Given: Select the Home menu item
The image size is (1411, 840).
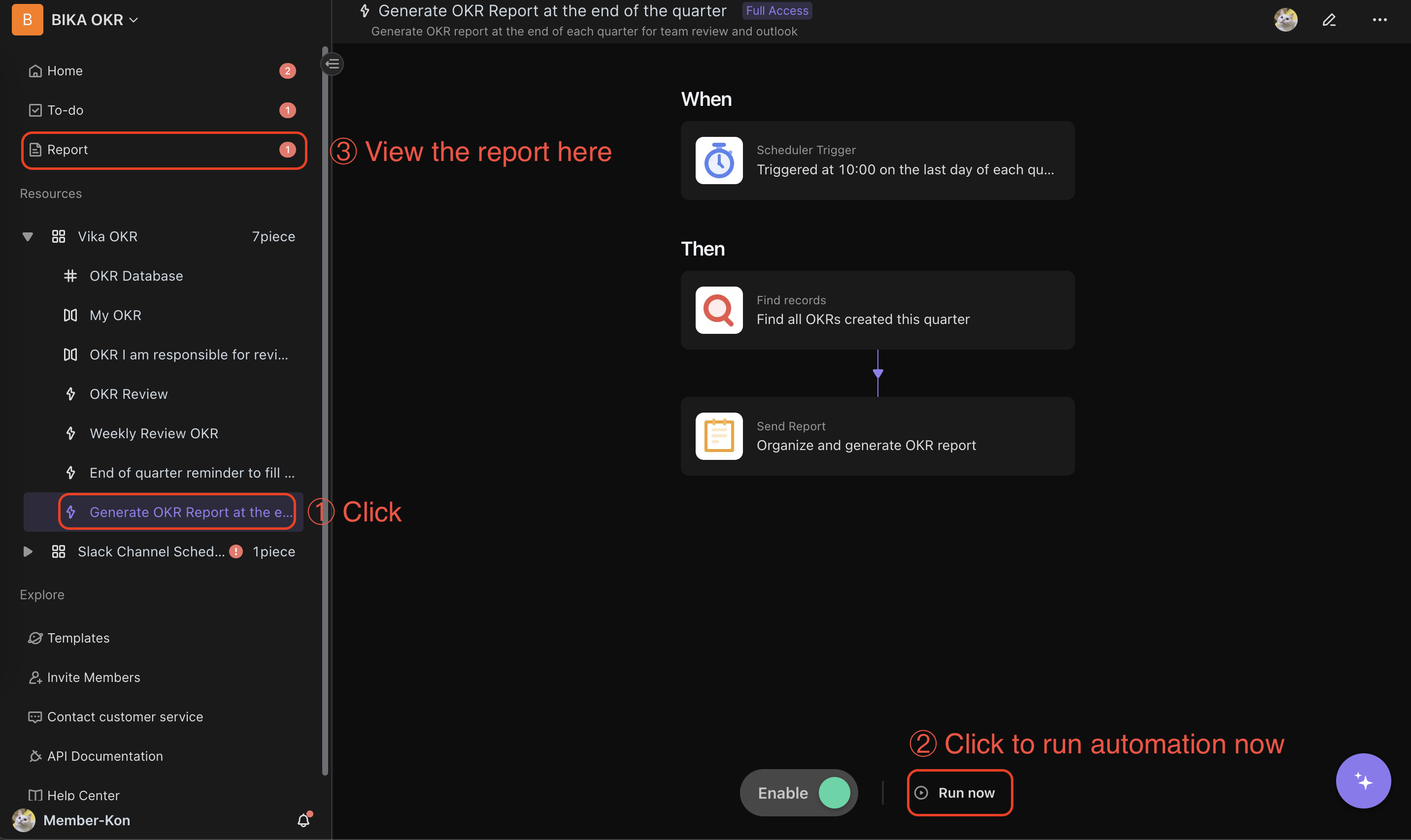Looking at the screenshot, I should pos(64,70).
